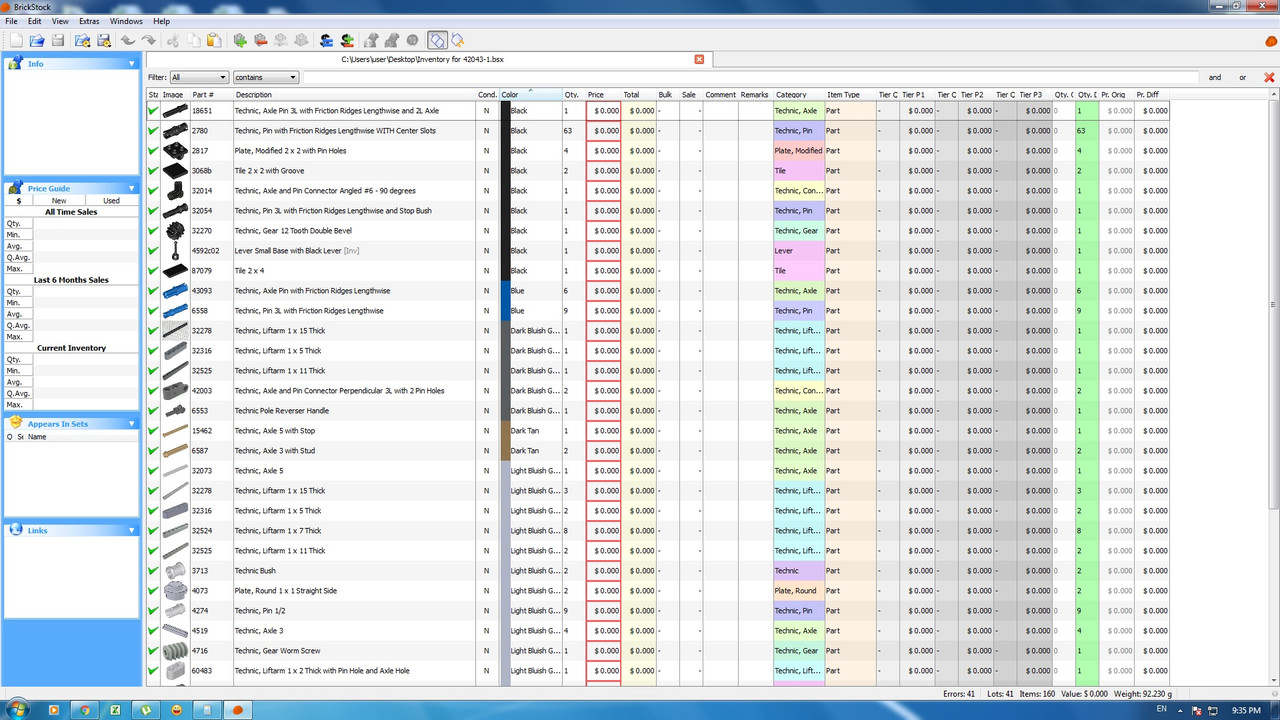Collapse the Price Guide panel with its arrow
Viewport: 1280px width, 720px height.
point(132,188)
